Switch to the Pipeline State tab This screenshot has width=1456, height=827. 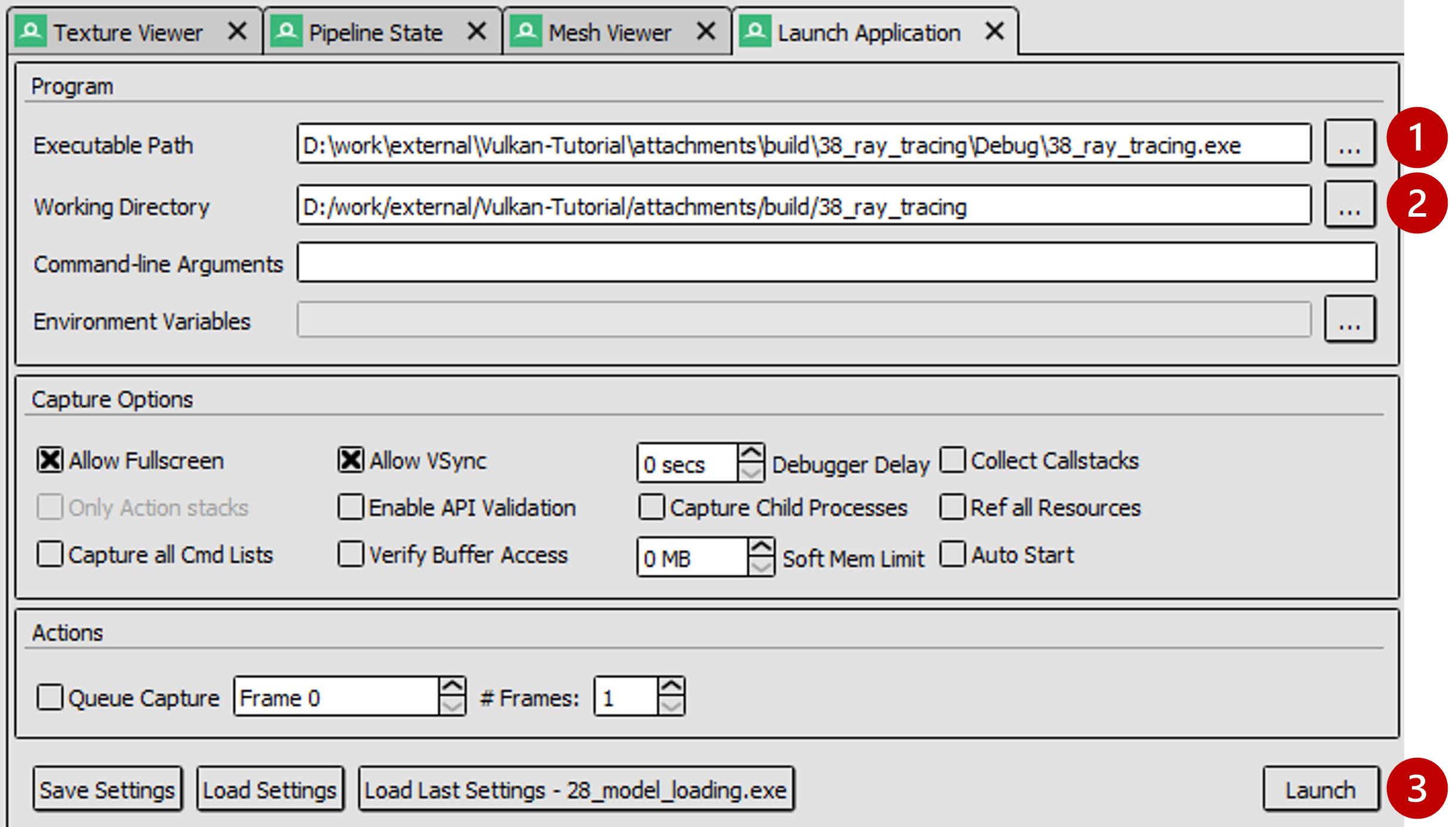click(x=376, y=31)
